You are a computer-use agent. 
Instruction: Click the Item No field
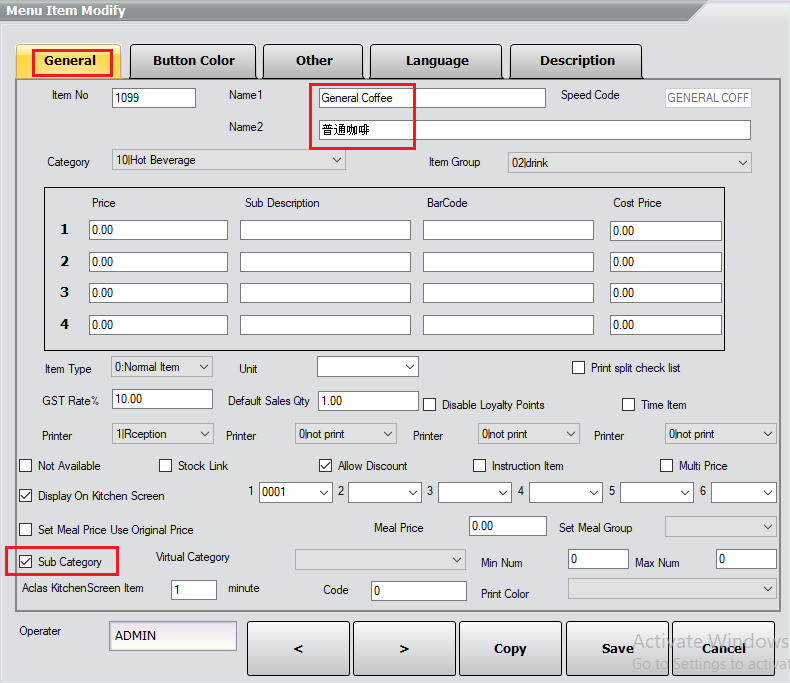(154, 98)
